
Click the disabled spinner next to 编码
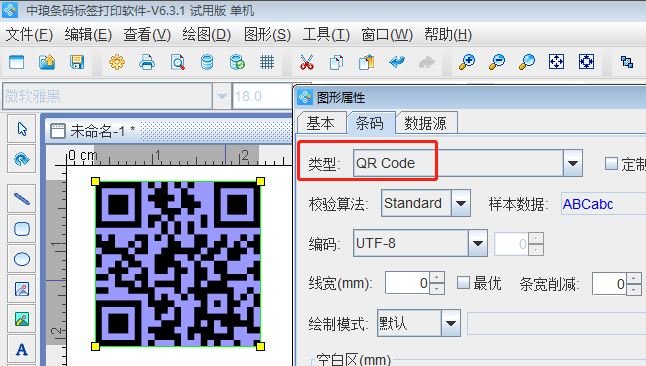pos(519,244)
